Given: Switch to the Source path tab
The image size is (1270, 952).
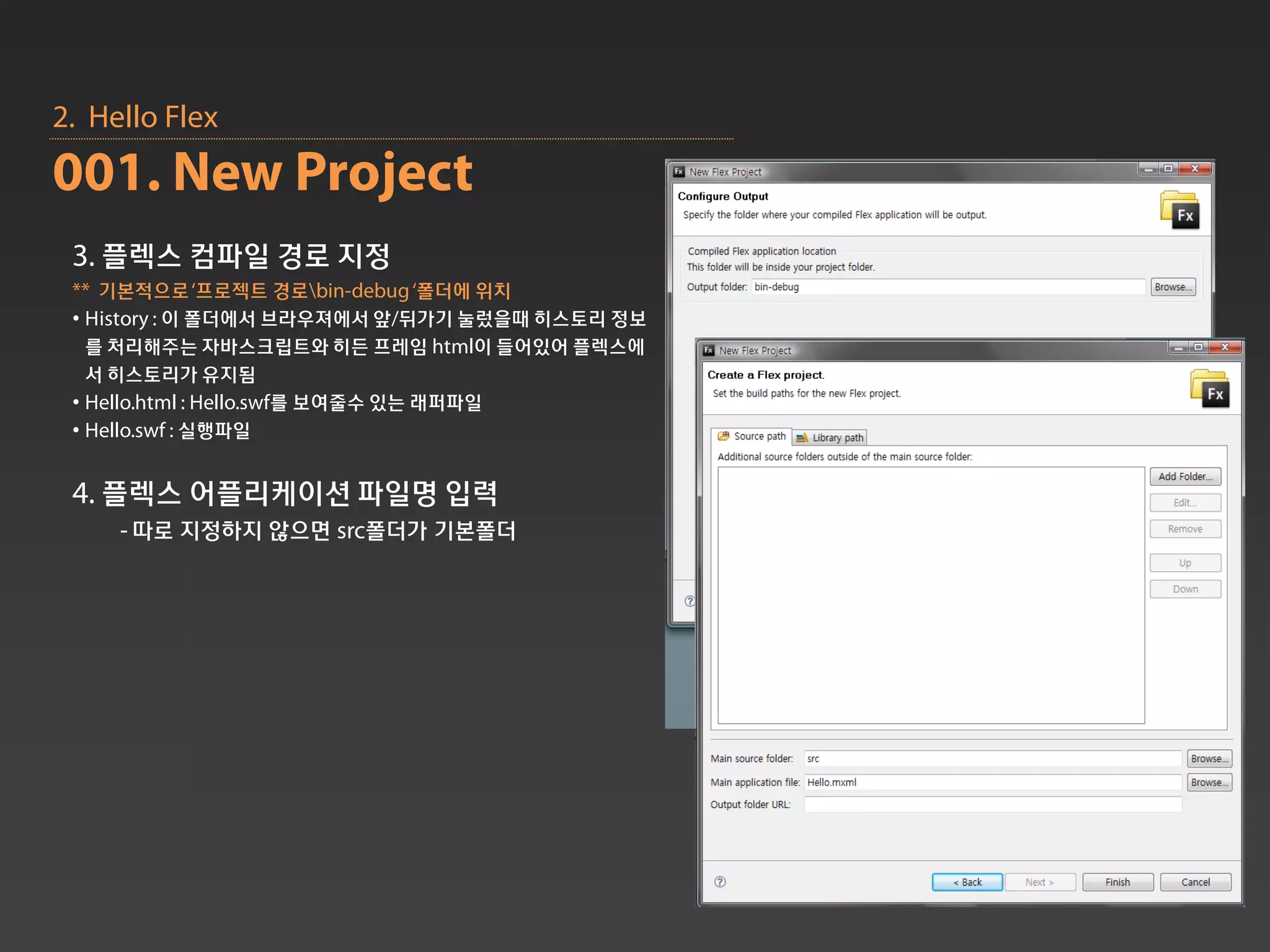Looking at the screenshot, I should 751,436.
